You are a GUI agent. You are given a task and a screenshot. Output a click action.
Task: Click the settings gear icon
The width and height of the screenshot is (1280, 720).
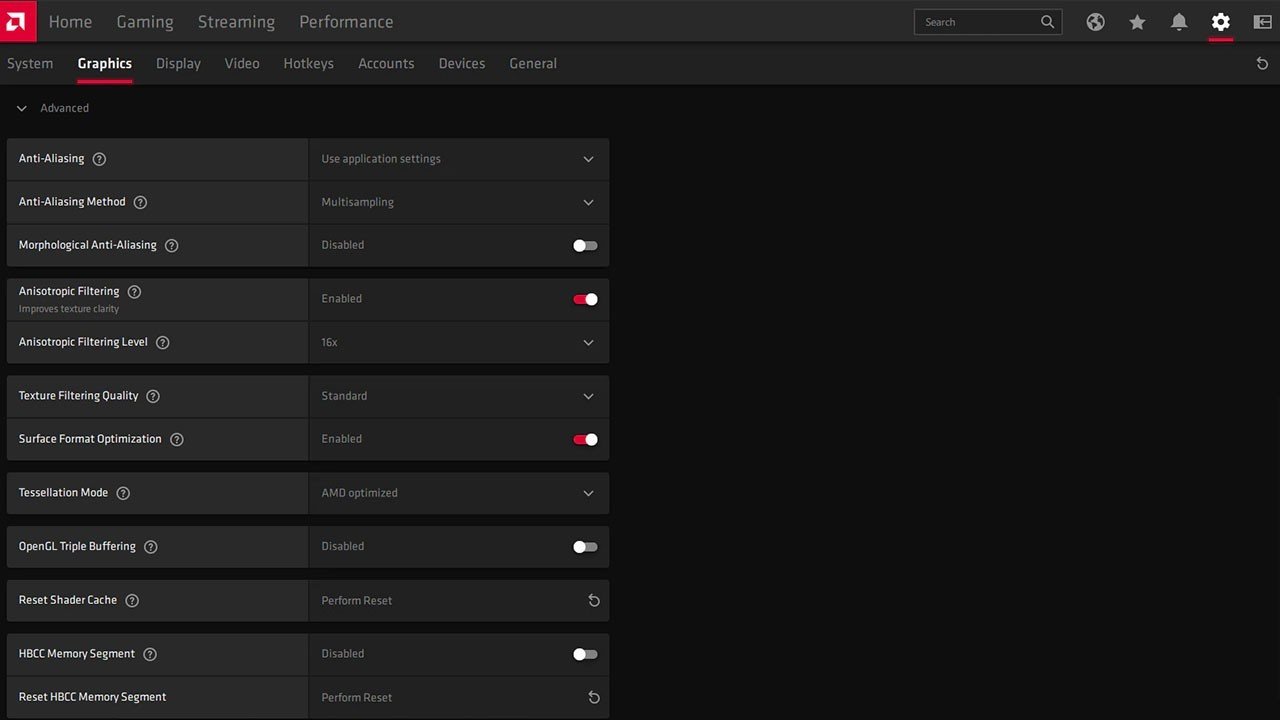pyautogui.click(x=1220, y=22)
